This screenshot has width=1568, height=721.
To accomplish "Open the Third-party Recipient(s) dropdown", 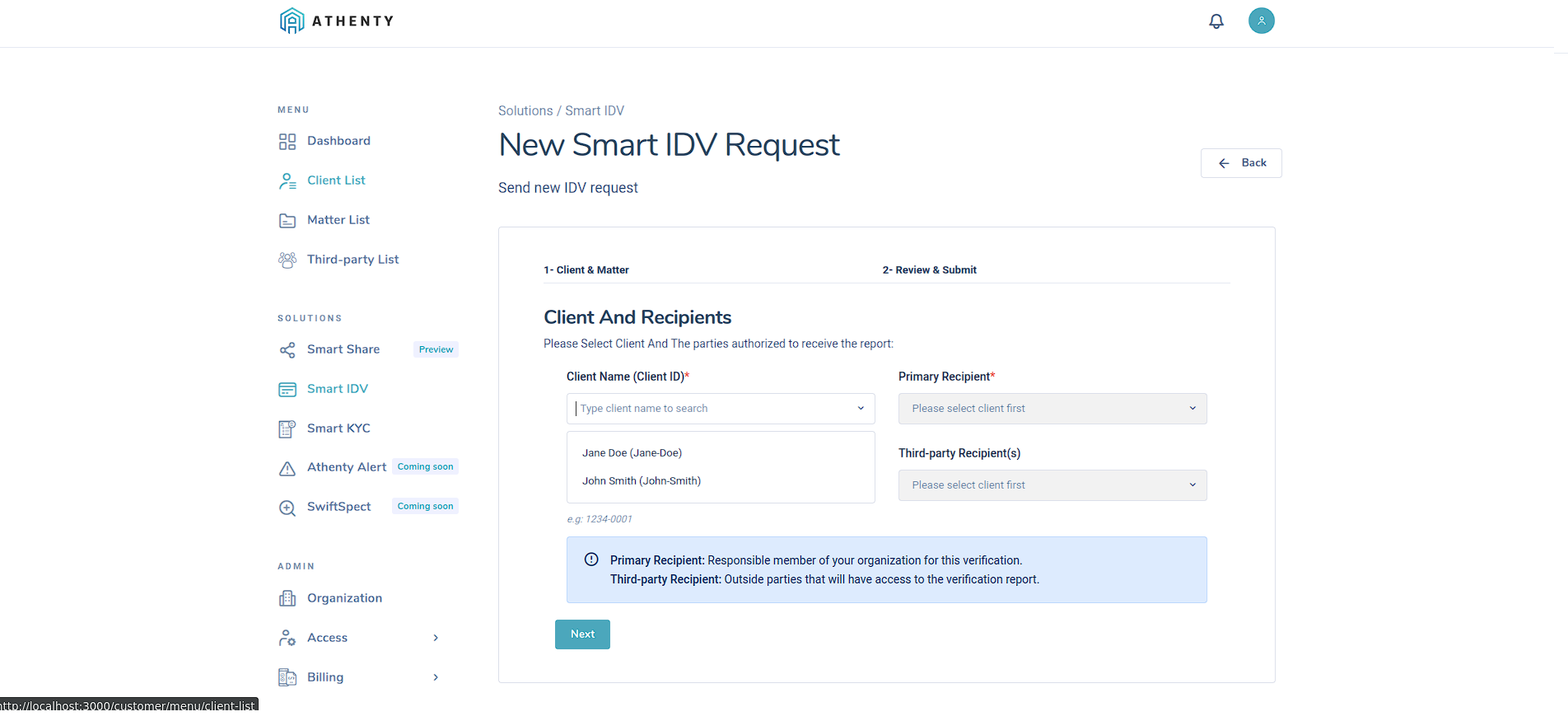I will (x=1052, y=485).
